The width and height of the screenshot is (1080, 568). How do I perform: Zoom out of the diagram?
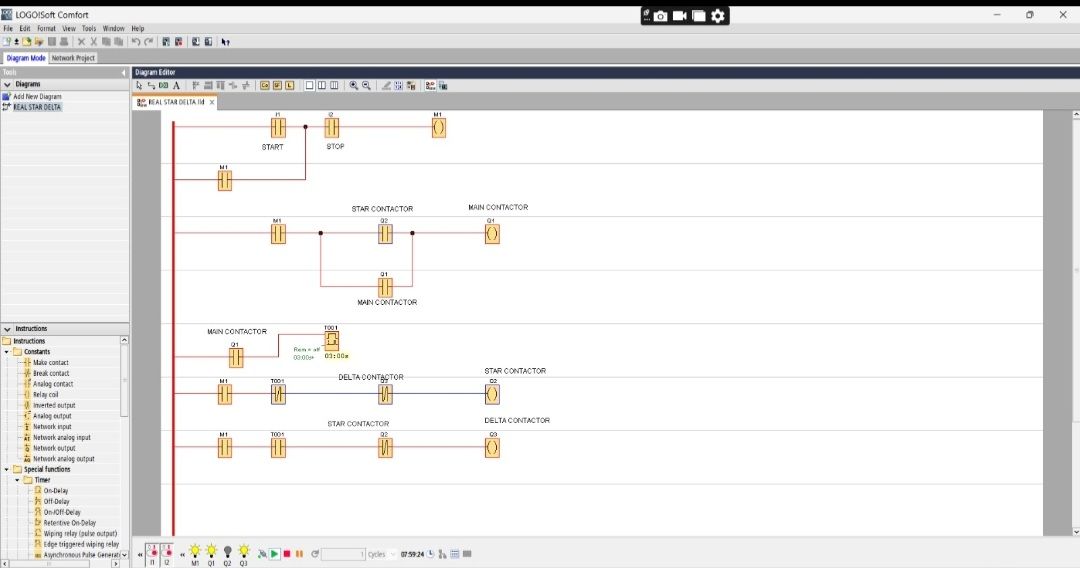coord(366,85)
